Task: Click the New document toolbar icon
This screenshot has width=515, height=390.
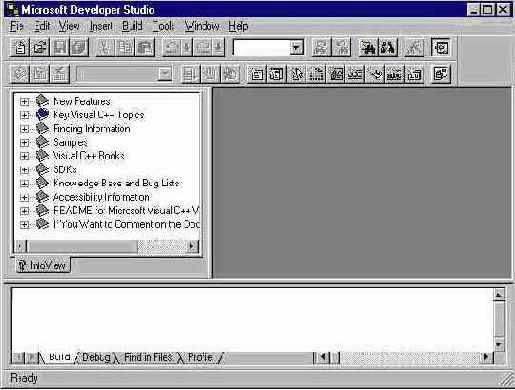Action: 20,47
